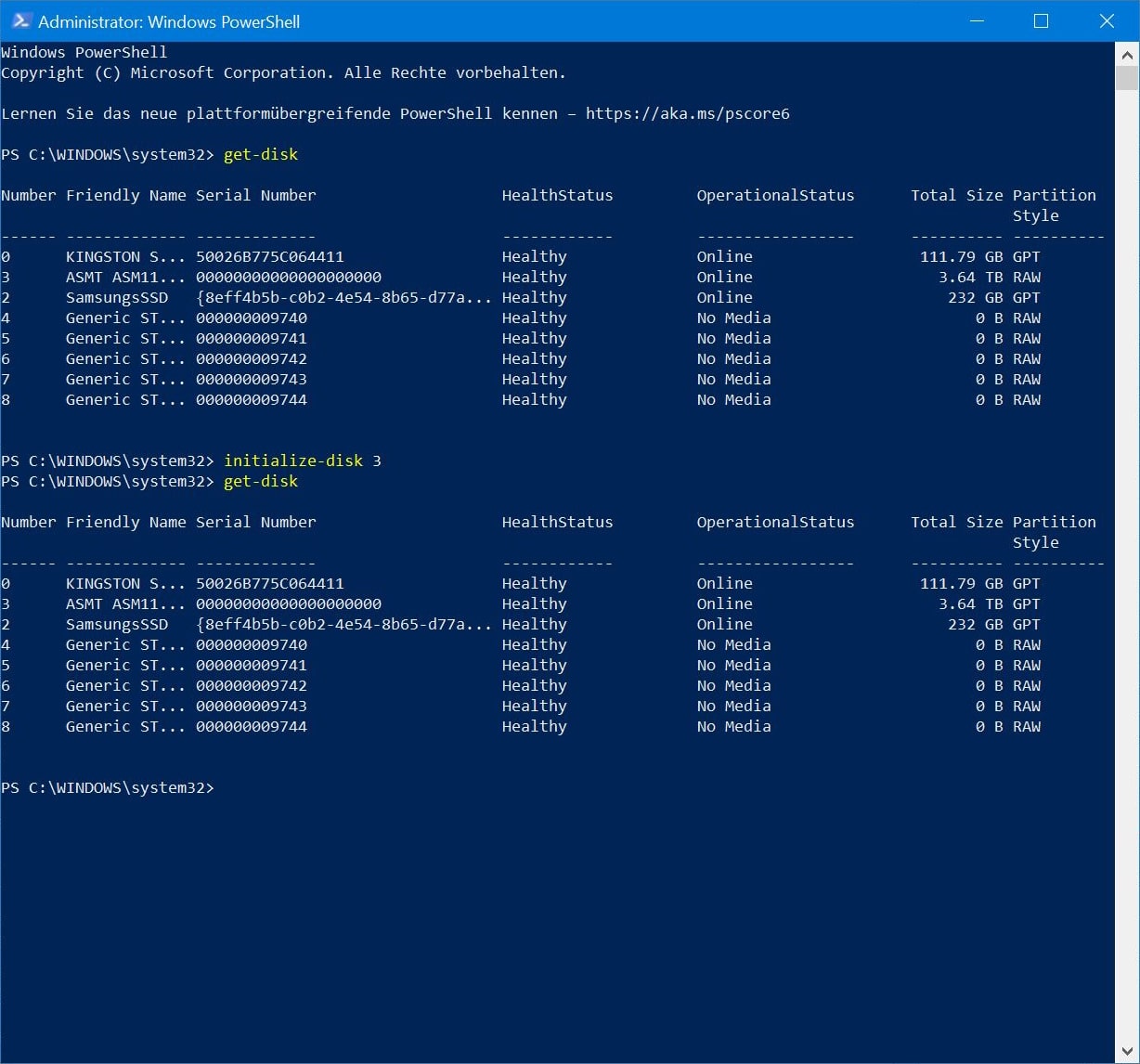The height and width of the screenshot is (1064, 1140).
Task: Click the scrollbar up arrow
Action: [x=1127, y=54]
